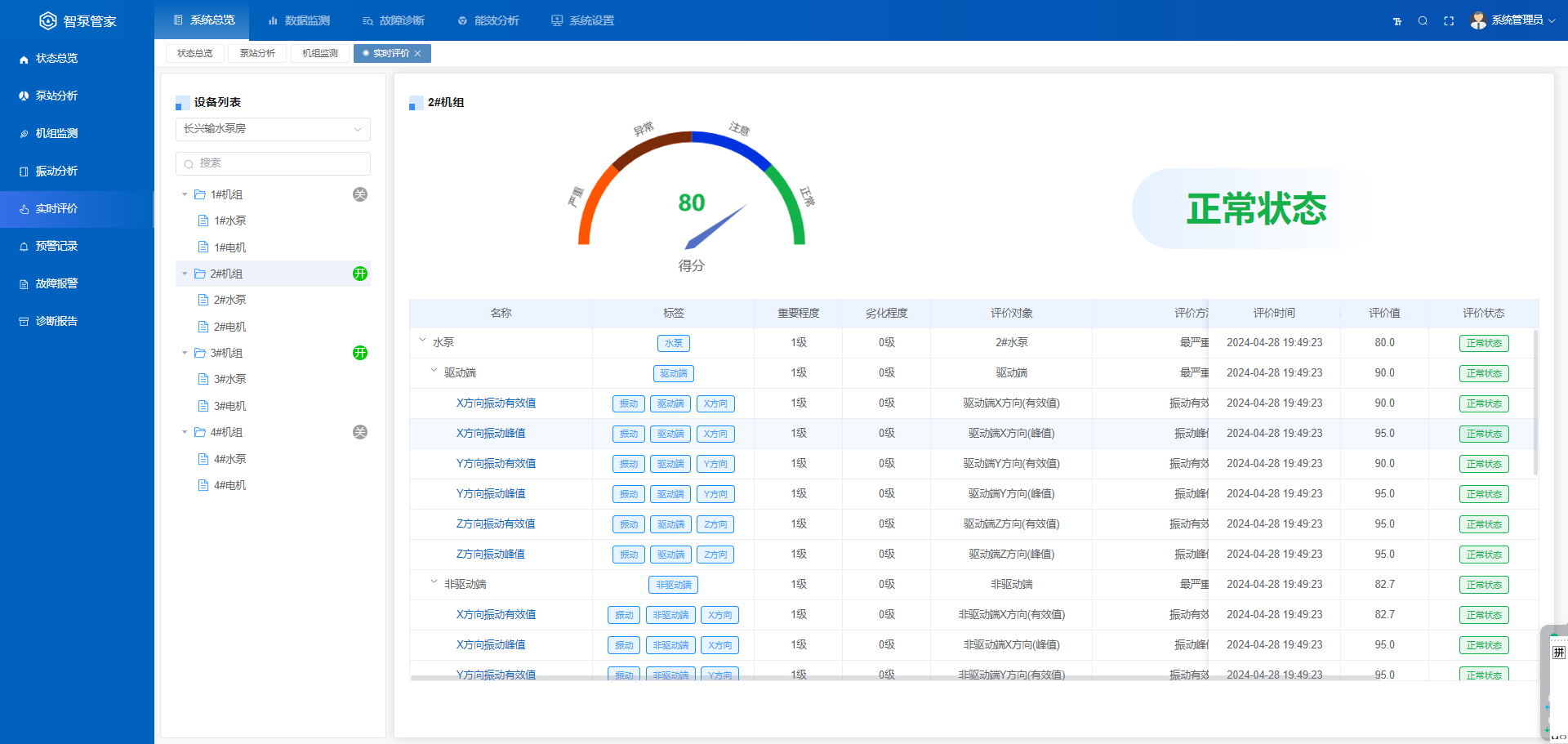Open the 长兴输水泵房 station dropdown
The image size is (1568, 744).
273,129
